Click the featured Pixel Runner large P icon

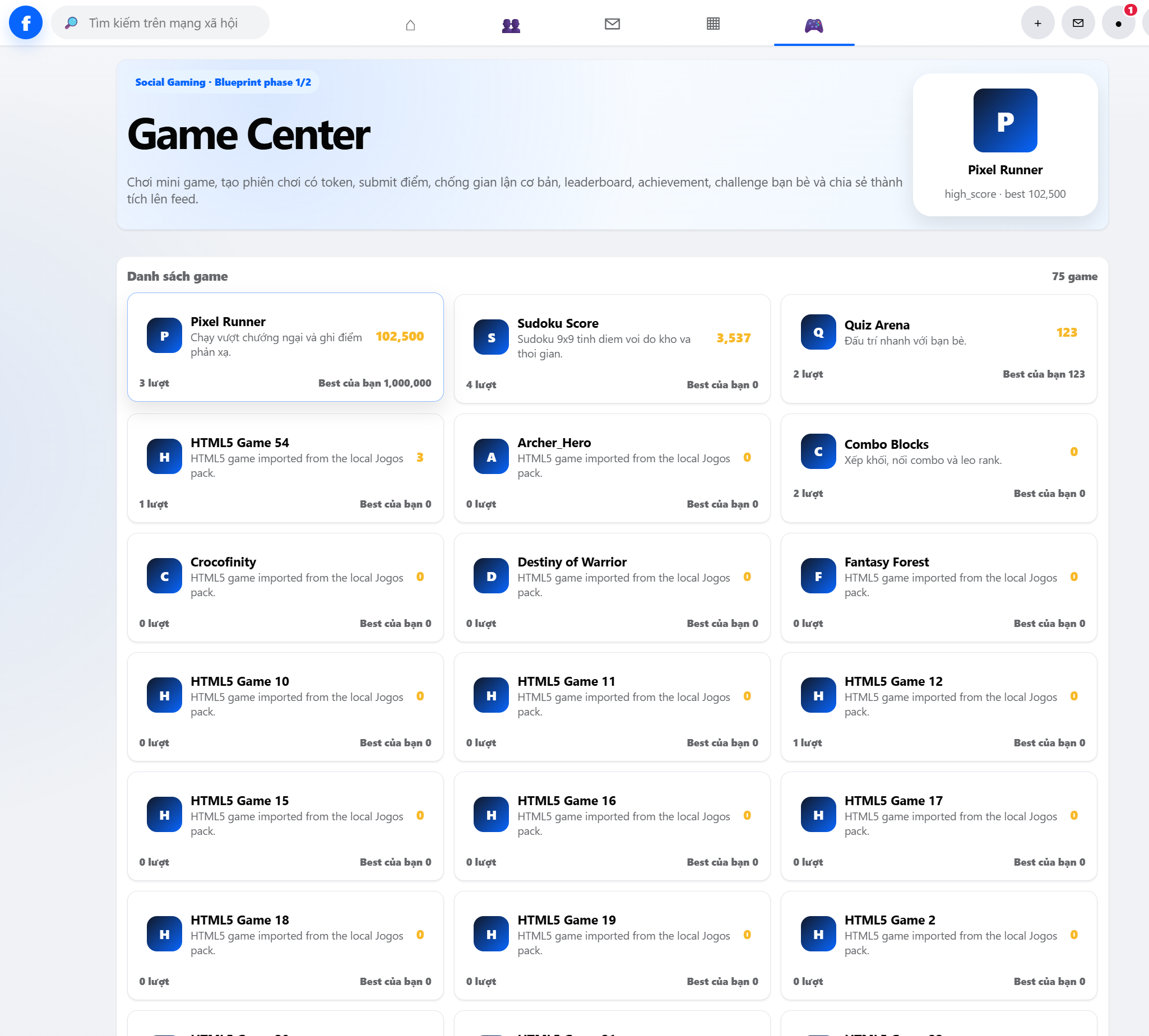coord(1005,120)
